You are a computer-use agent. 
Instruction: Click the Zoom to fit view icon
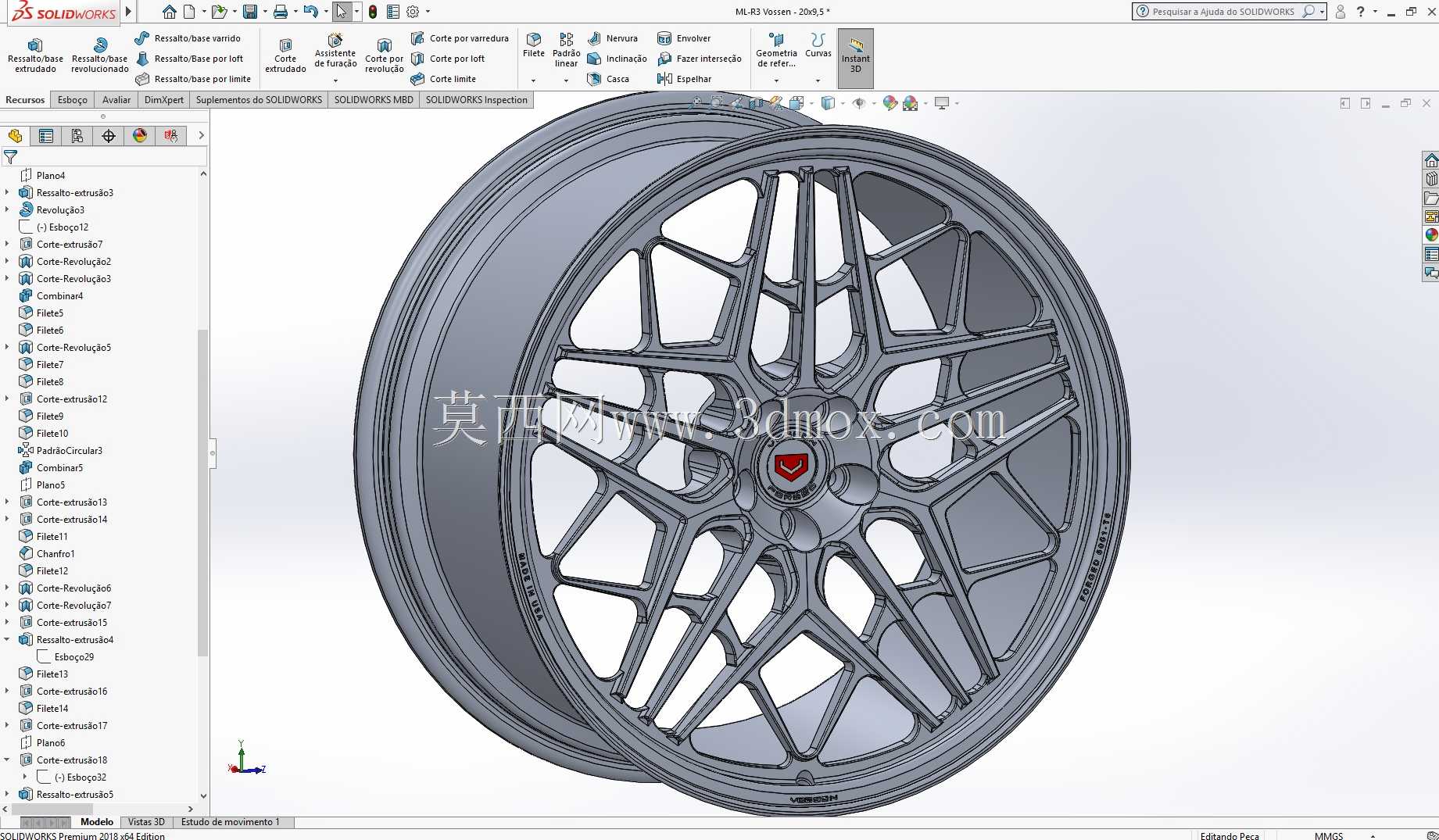697,103
